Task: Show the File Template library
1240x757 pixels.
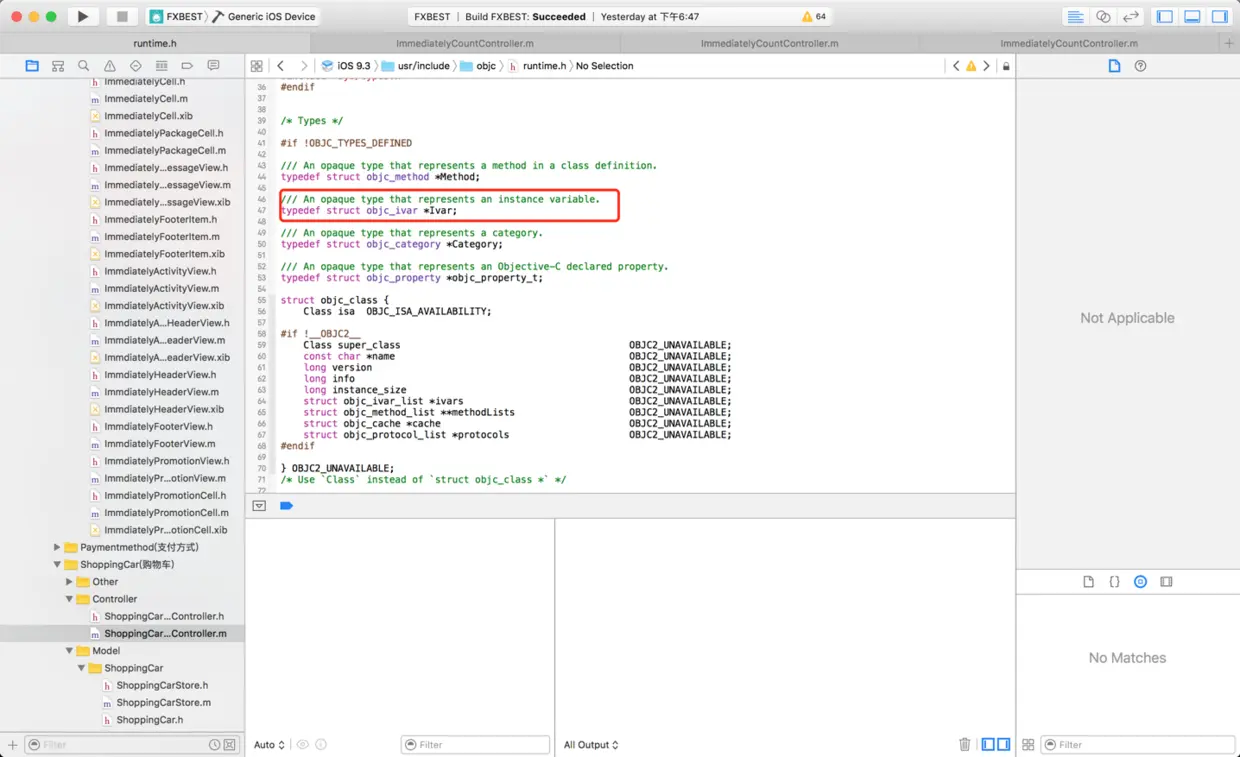Action: [1089, 581]
